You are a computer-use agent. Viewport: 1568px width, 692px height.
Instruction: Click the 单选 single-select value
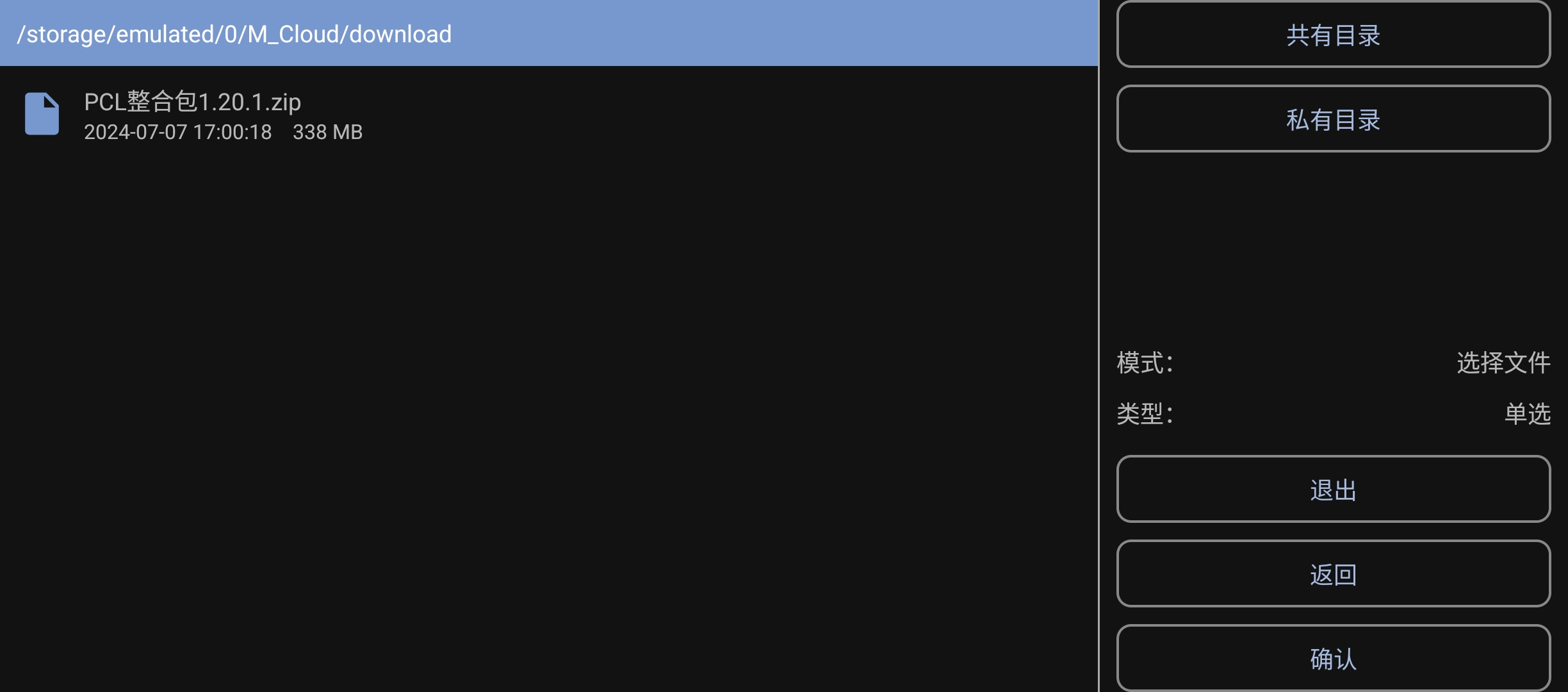point(1528,414)
